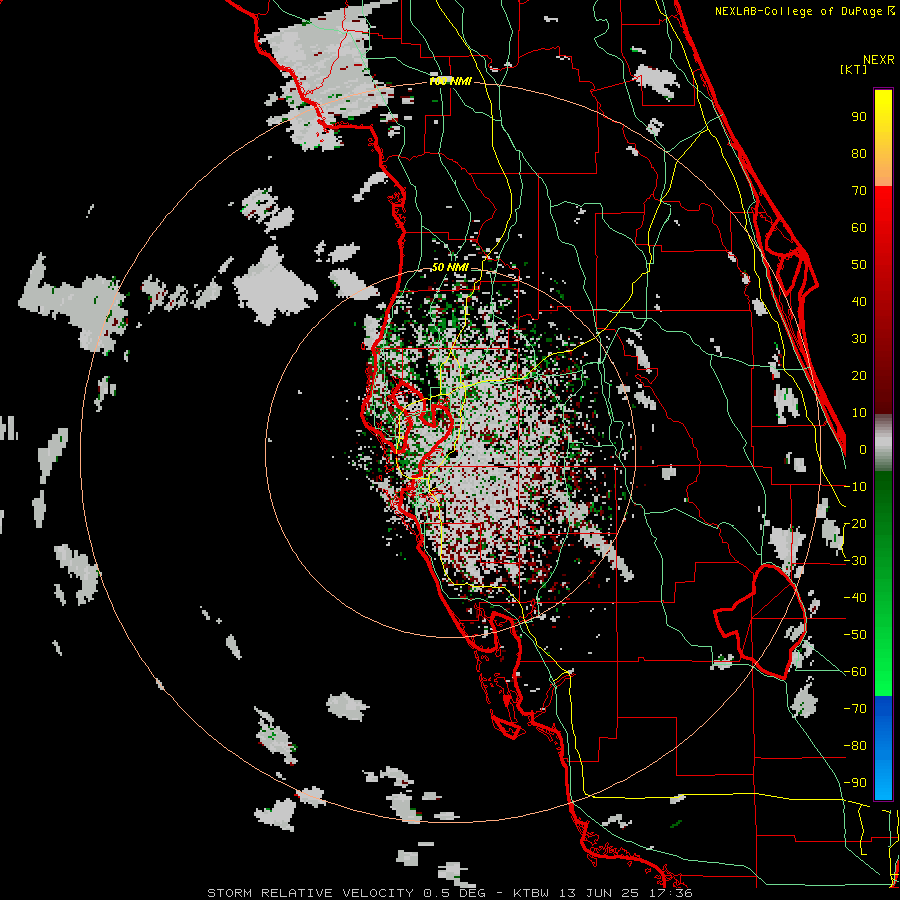Click the 17:36 timestamp text
The width and height of the screenshot is (900, 900).
coord(670,893)
